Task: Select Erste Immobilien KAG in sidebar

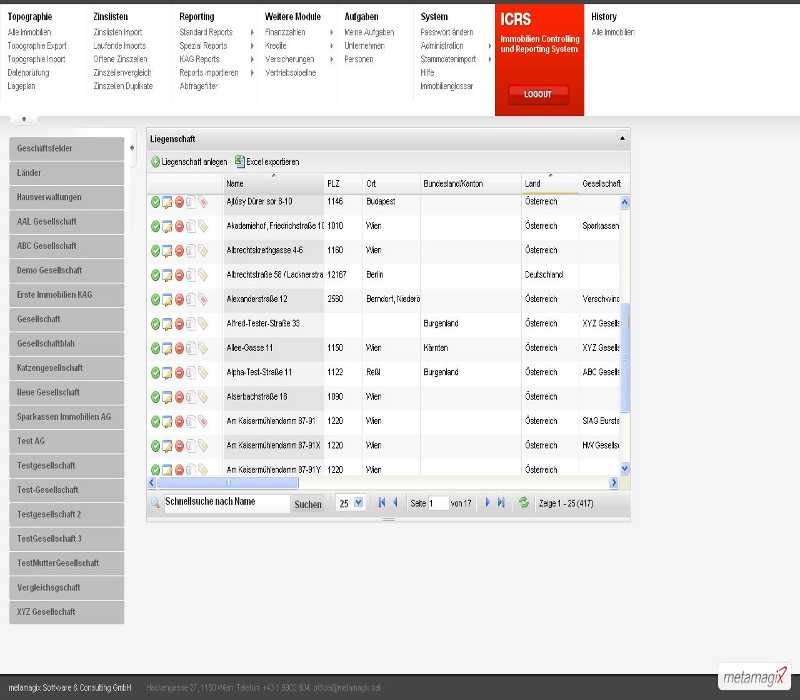Action: click(66, 295)
